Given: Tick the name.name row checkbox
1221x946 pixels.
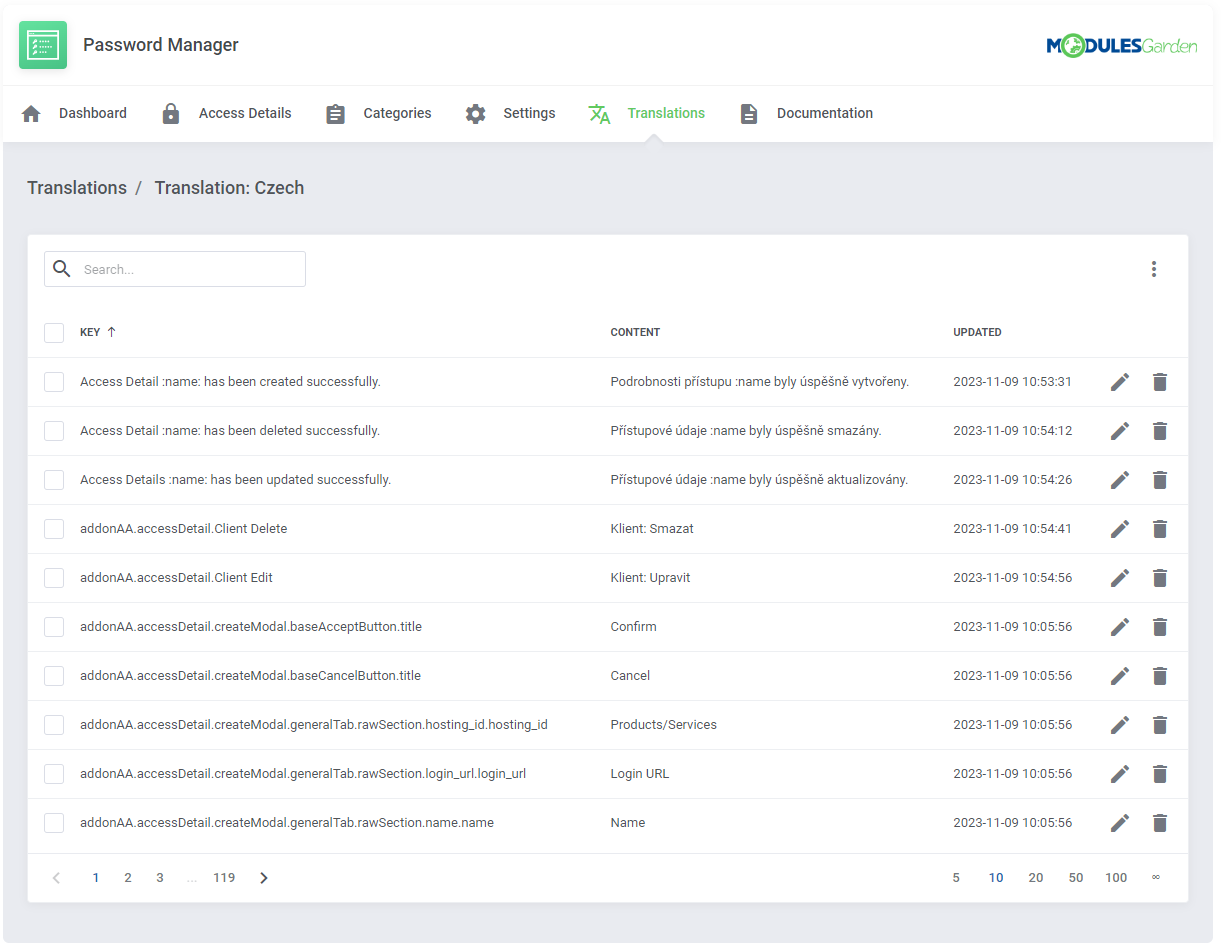Looking at the screenshot, I should pyautogui.click(x=54, y=823).
